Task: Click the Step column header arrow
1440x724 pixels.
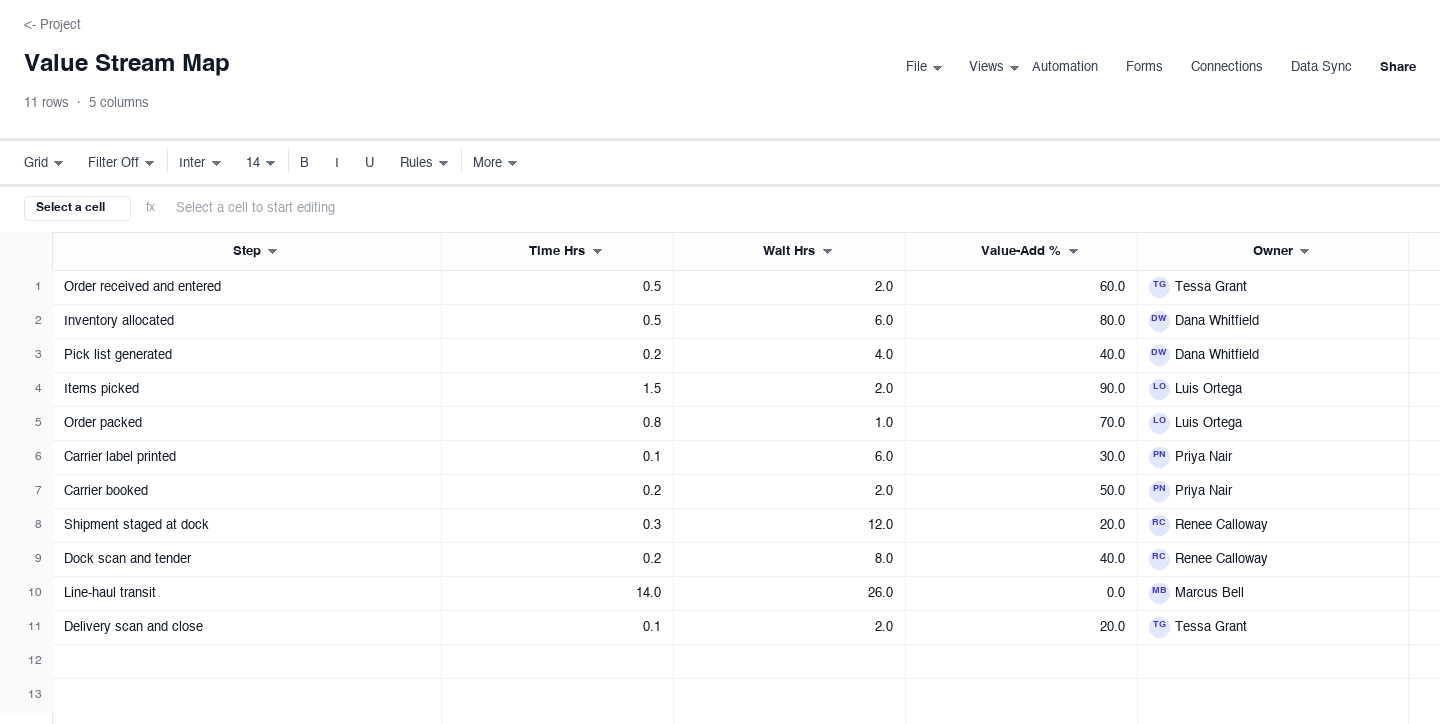Action: [272, 252]
